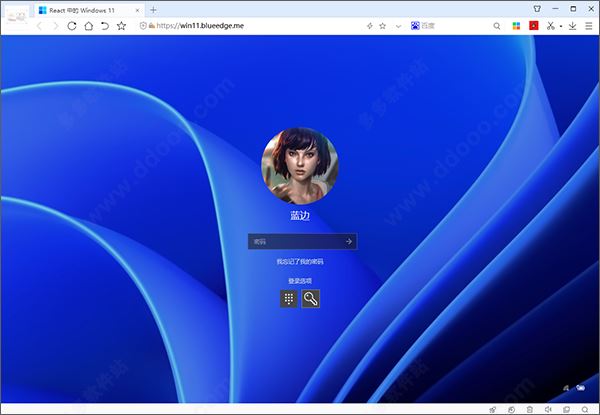Click the lock screen wifi network icon
The width and height of the screenshot is (600, 415).
tap(567, 388)
